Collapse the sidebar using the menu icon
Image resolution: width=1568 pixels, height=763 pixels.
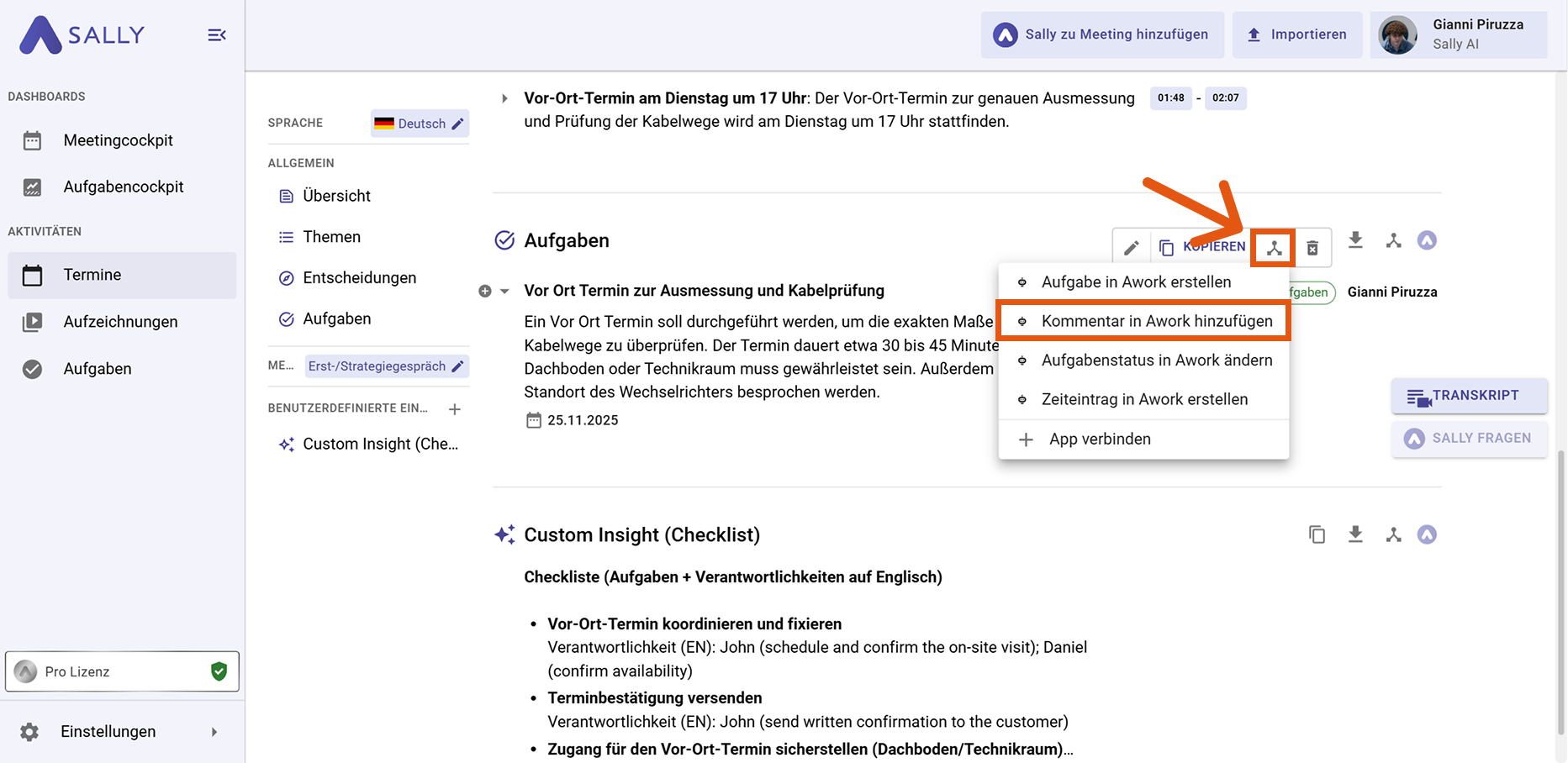[216, 35]
